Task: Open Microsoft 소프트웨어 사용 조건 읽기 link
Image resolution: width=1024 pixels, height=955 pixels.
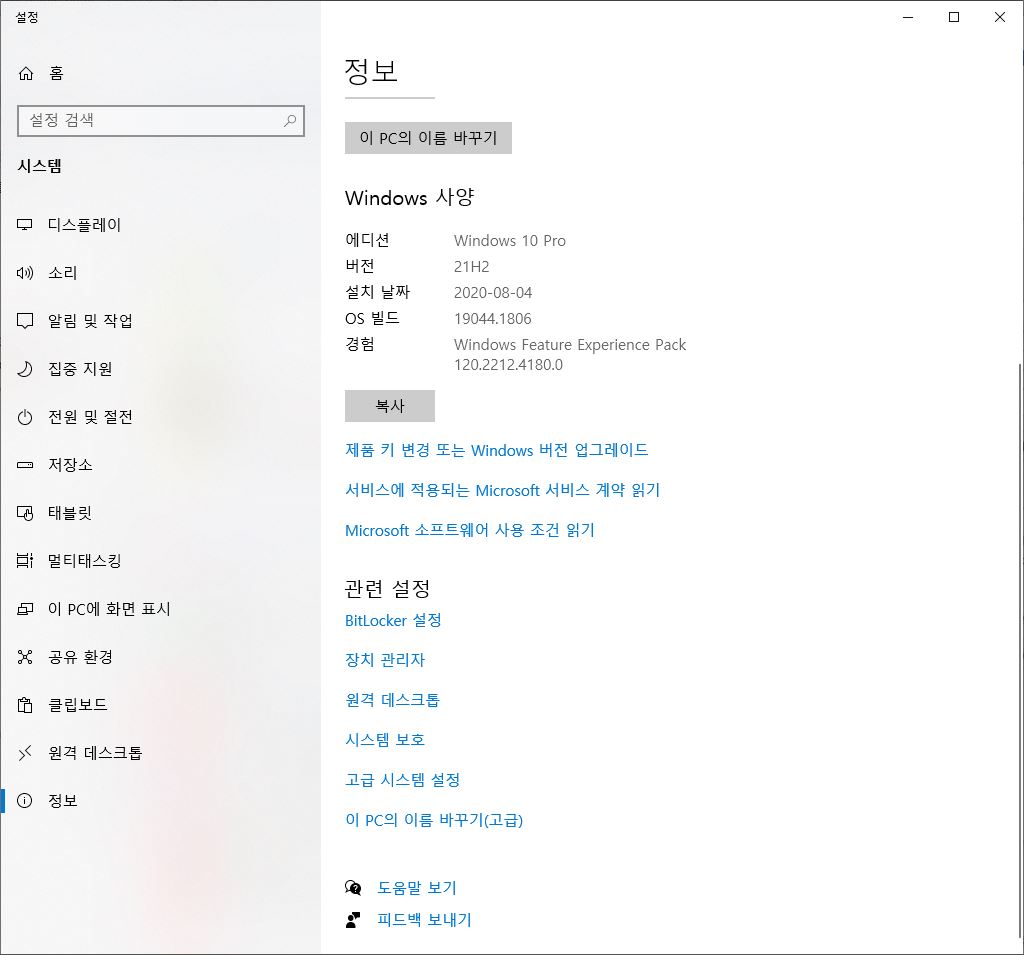Action: click(470, 530)
